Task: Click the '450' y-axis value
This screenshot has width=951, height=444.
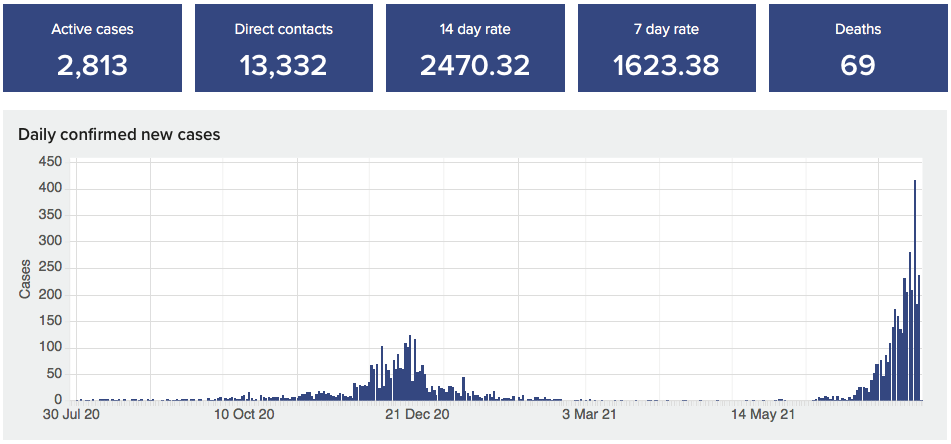Action: point(50,163)
